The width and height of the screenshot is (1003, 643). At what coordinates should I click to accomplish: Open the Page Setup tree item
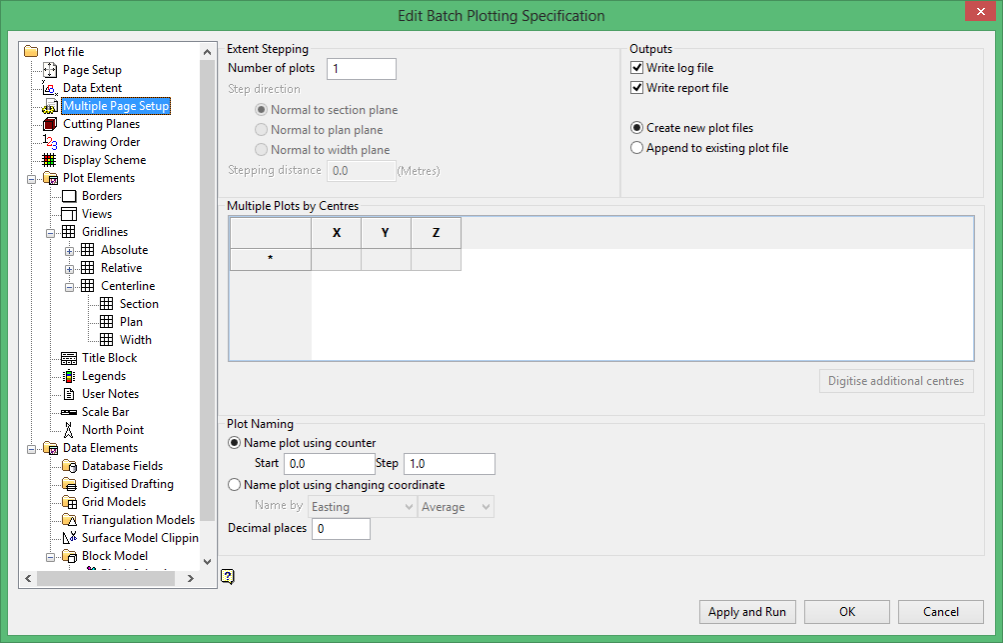(91, 70)
